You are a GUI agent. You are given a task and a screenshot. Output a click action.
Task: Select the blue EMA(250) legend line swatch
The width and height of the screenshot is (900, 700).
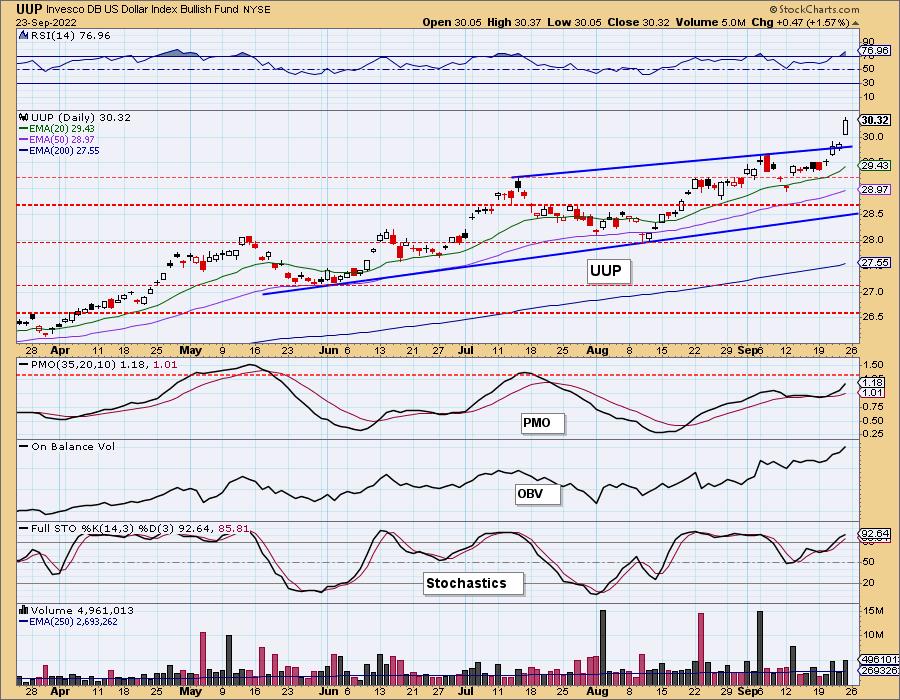[x=24, y=621]
